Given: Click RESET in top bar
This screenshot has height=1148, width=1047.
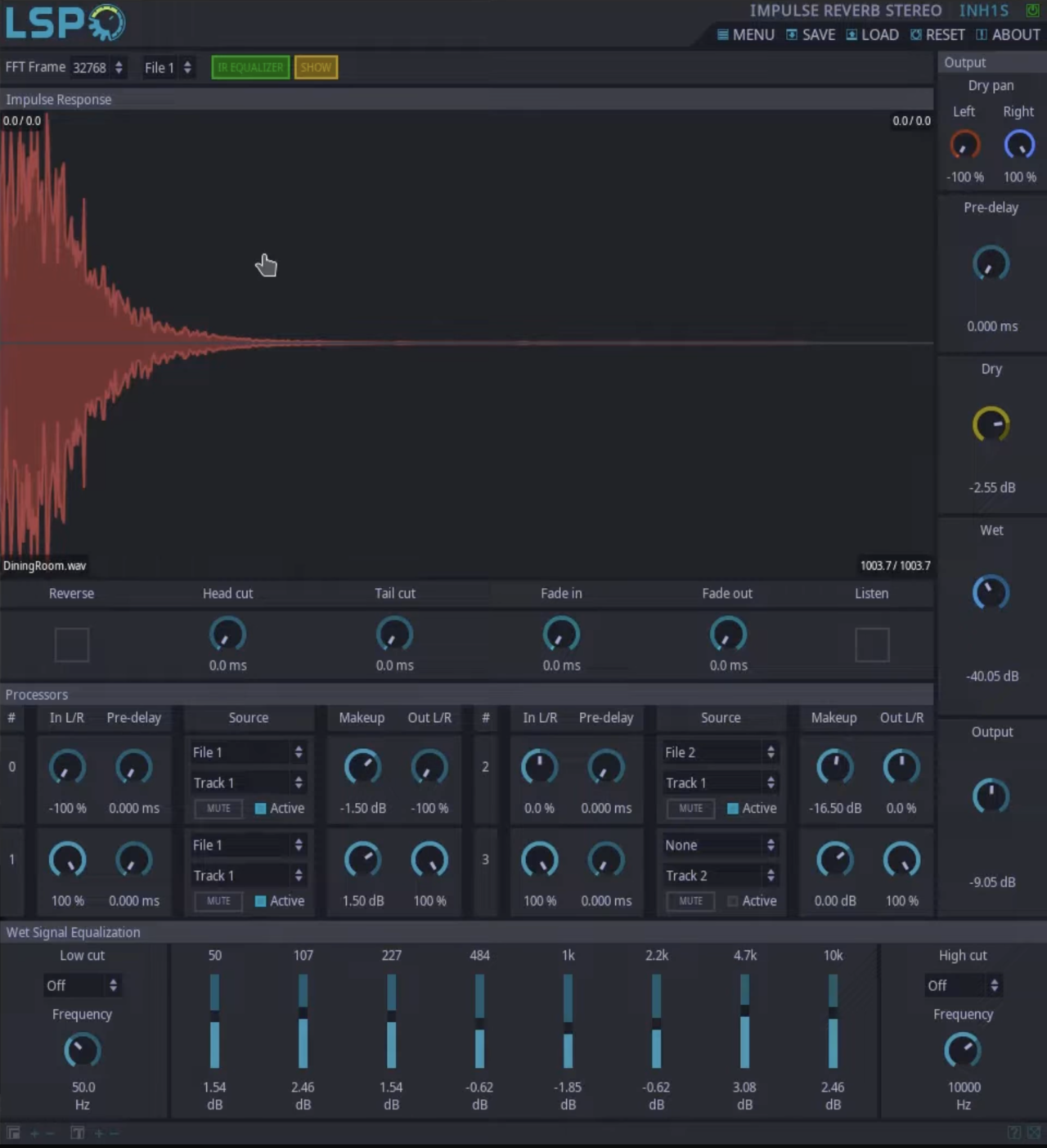Looking at the screenshot, I should click(937, 35).
